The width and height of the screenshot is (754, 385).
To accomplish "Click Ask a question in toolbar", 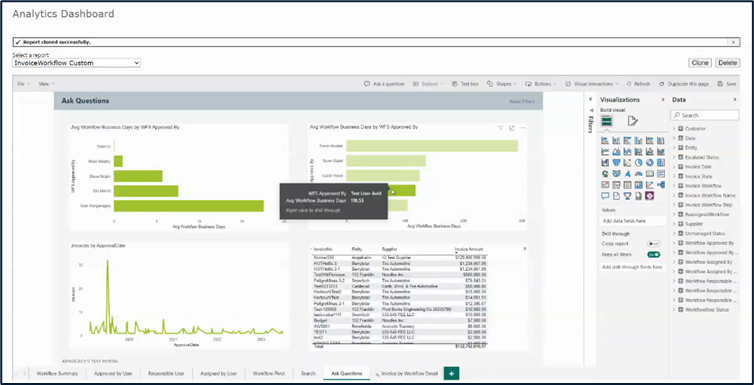I will pos(384,84).
